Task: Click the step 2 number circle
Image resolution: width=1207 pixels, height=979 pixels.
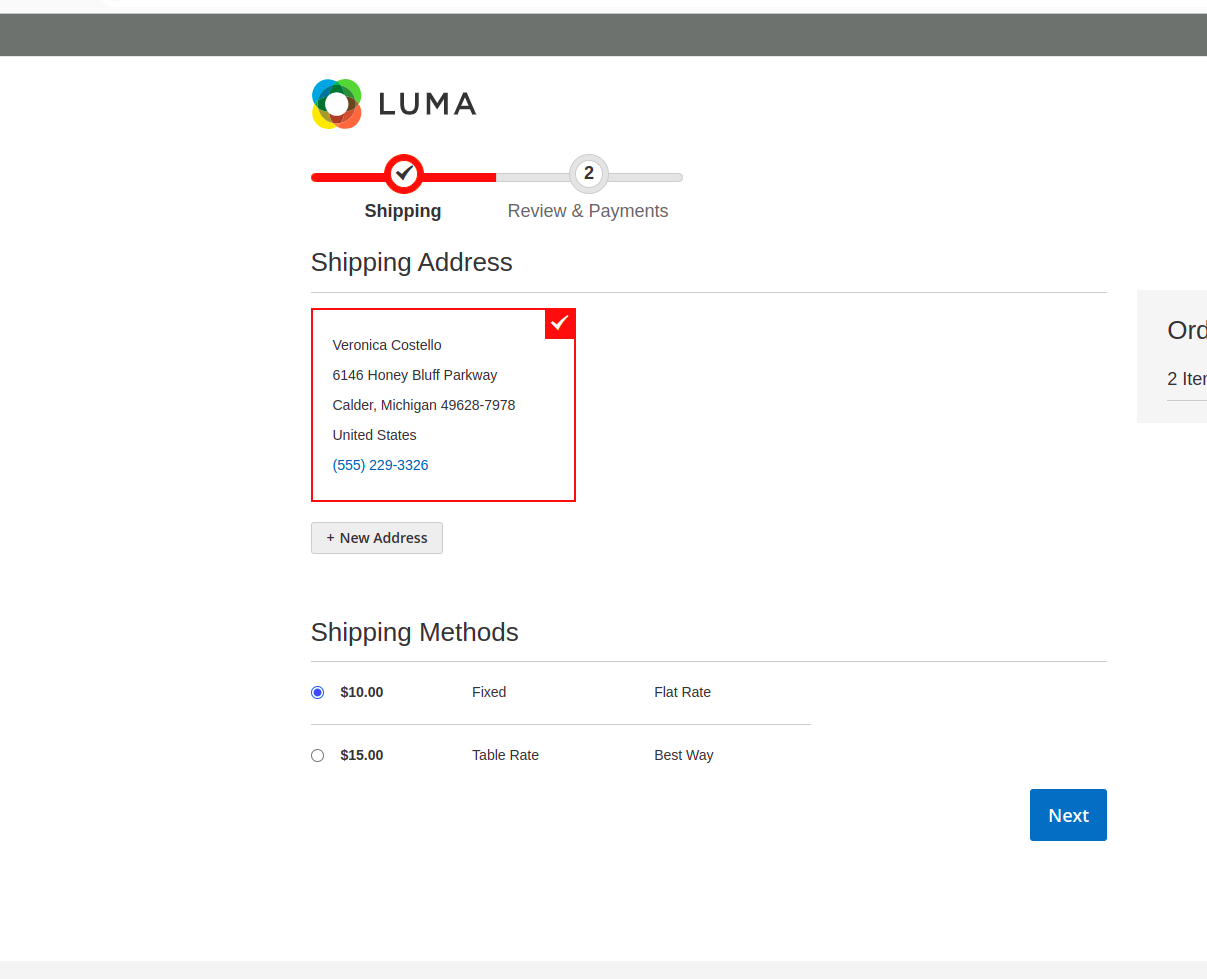Action: click(588, 174)
